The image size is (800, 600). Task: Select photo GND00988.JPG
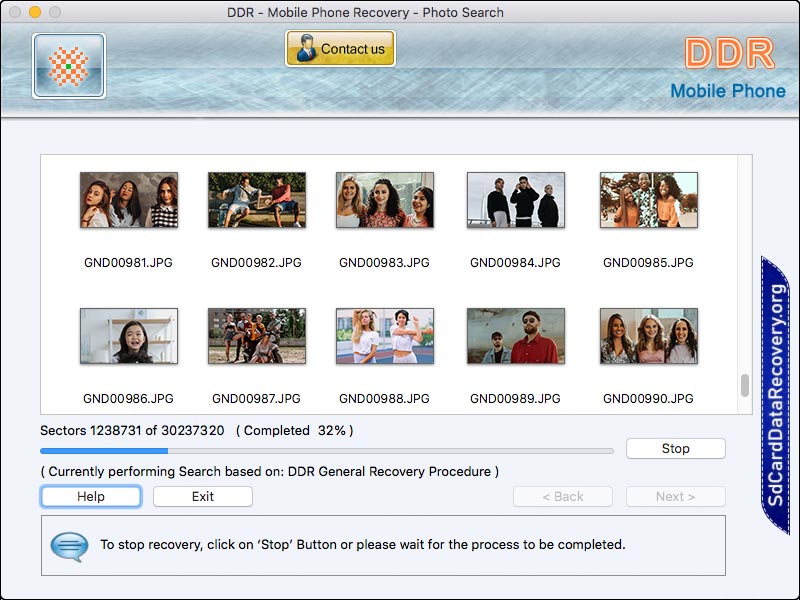tap(384, 336)
